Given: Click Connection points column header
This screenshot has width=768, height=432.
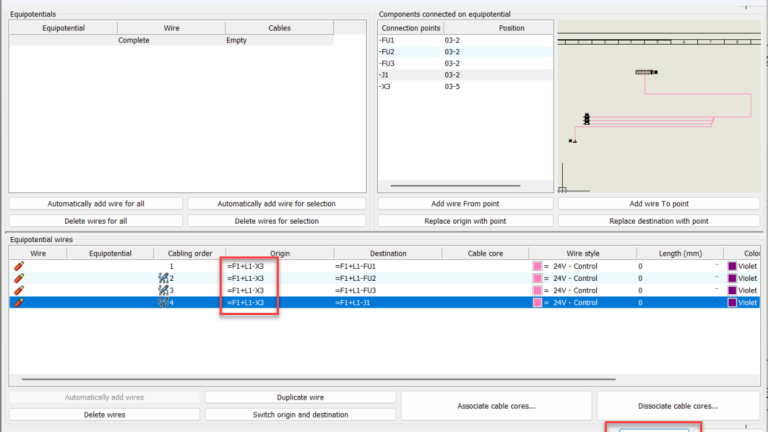Looking at the screenshot, I should pos(410,28).
